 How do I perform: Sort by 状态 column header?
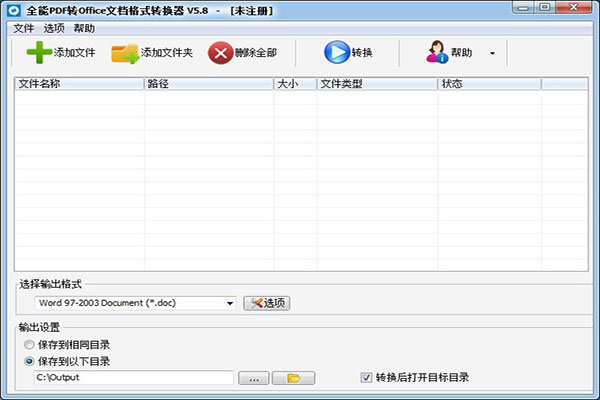point(489,84)
